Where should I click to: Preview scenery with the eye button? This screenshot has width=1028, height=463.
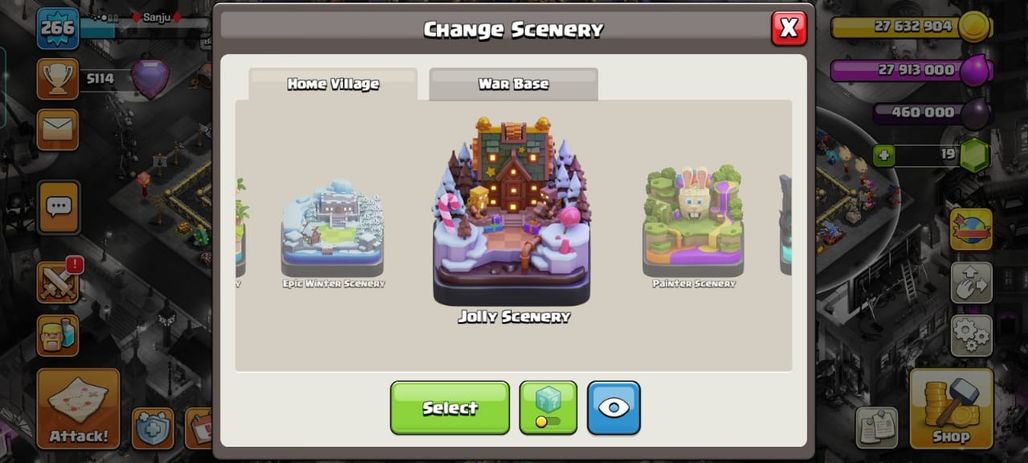(x=614, y=407)
